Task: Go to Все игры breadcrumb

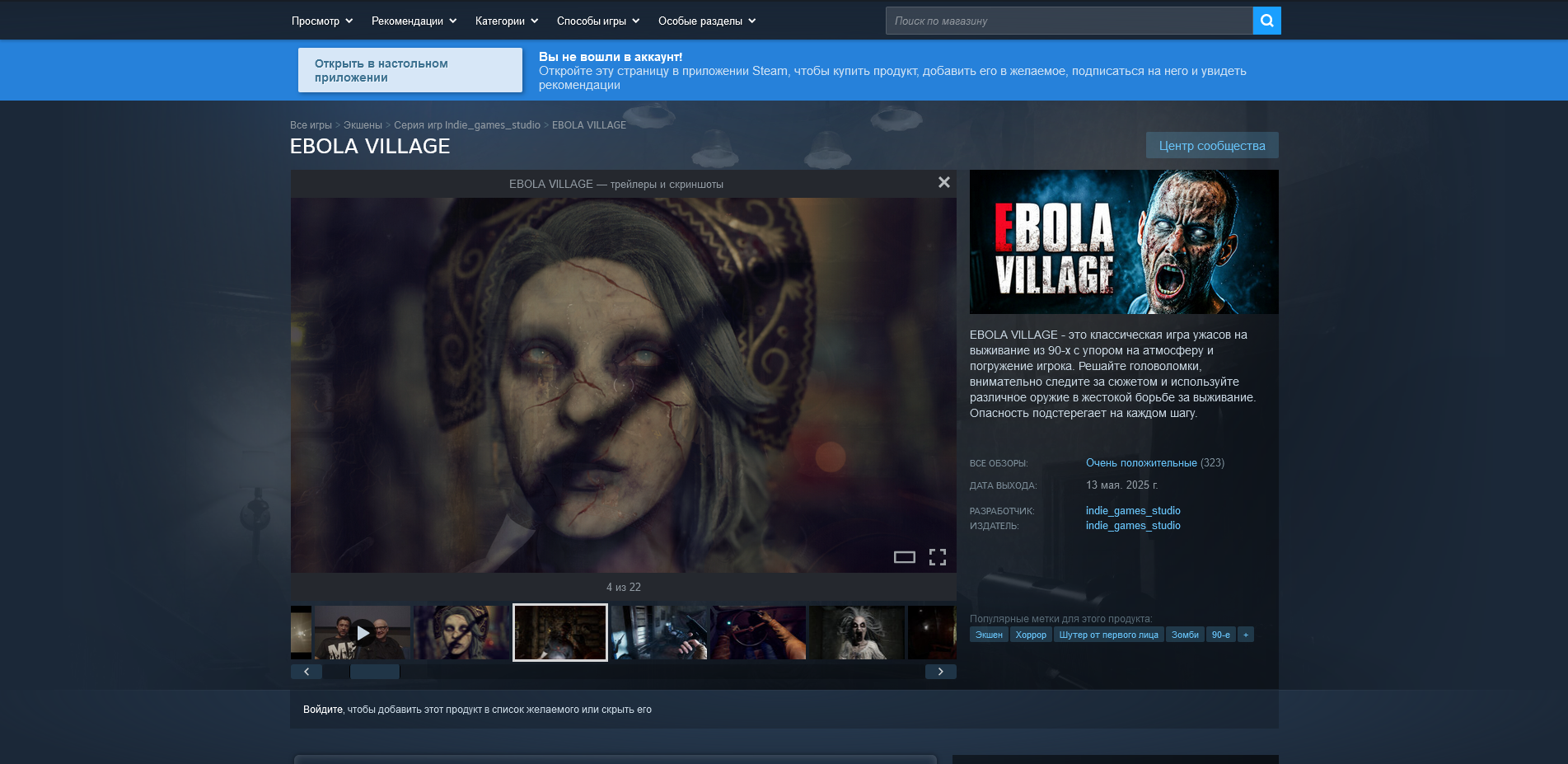Action: pyautogui.click(x=311, y=125)
